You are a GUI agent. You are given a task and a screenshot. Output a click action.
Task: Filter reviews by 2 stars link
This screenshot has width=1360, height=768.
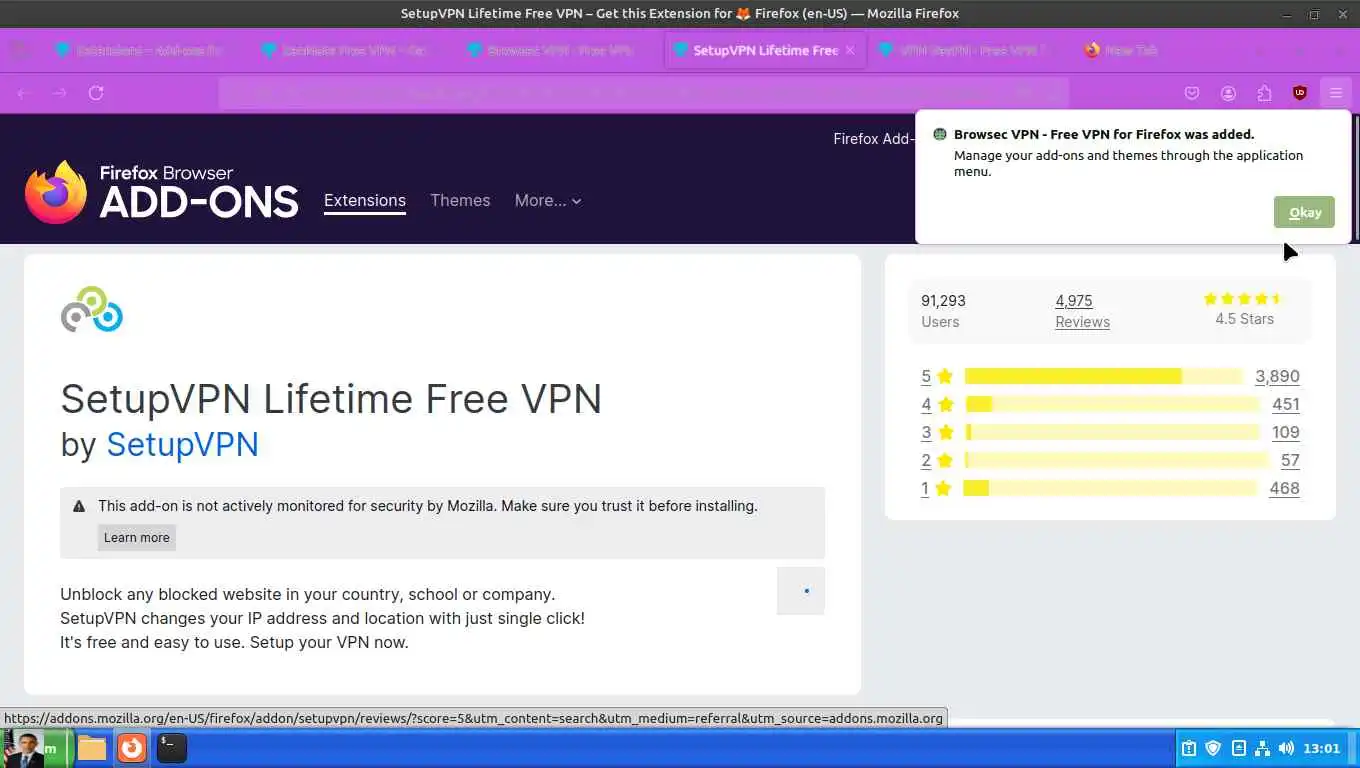coord(926,460)
